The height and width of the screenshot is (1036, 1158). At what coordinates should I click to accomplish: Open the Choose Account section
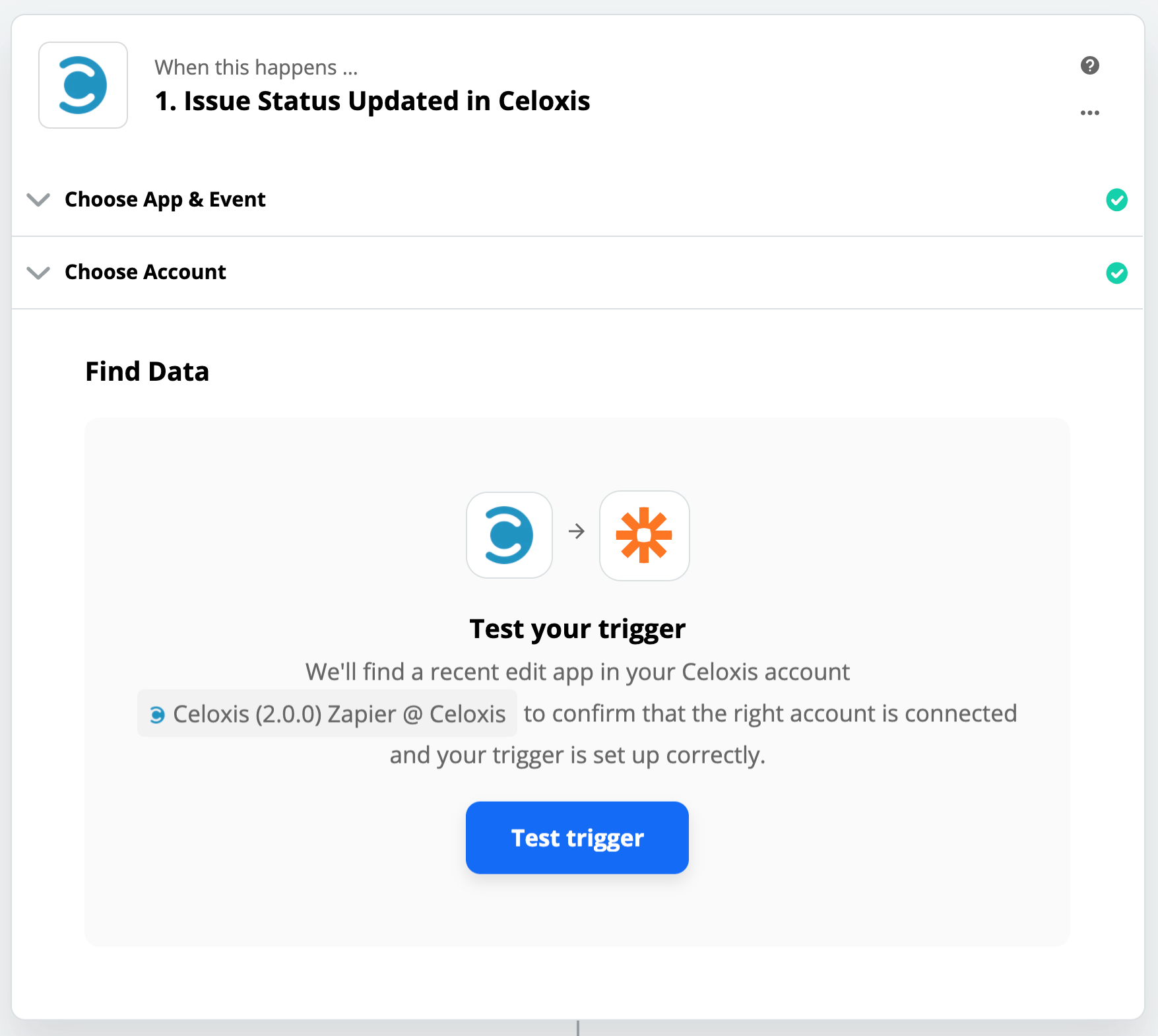pos(145,272)
